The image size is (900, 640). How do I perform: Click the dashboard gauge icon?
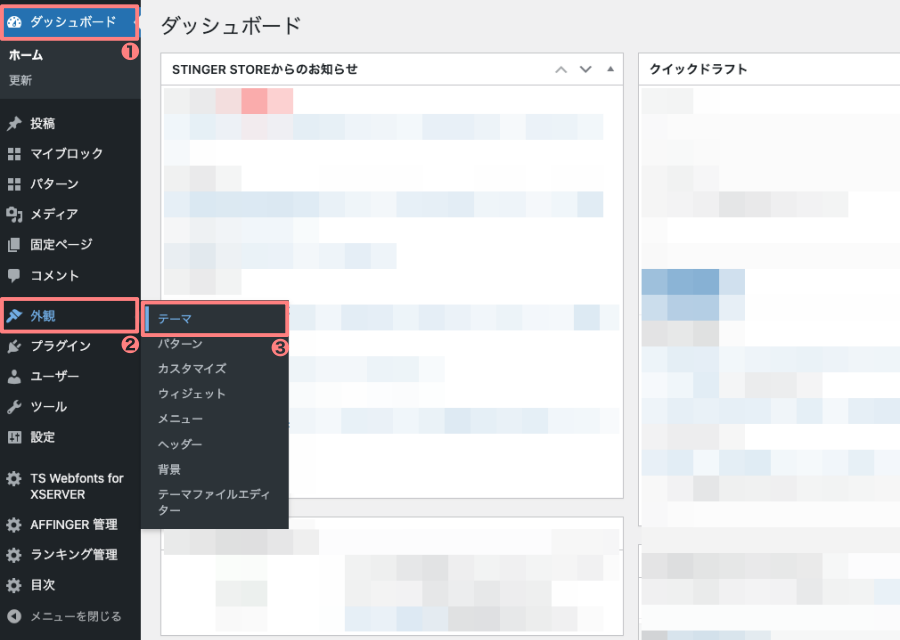pos(14,22)
